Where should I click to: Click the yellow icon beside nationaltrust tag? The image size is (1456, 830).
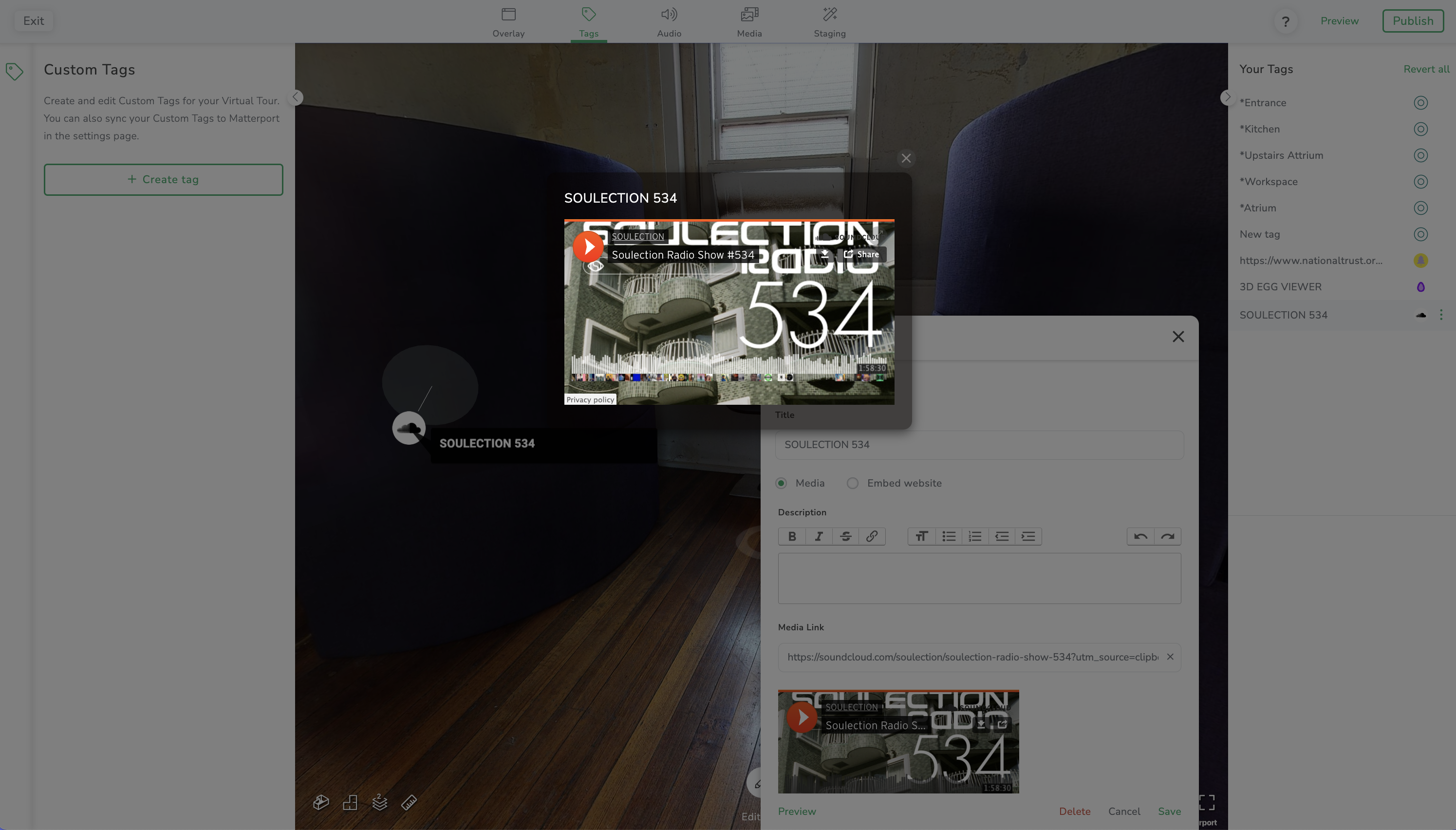pos(1420,261)
